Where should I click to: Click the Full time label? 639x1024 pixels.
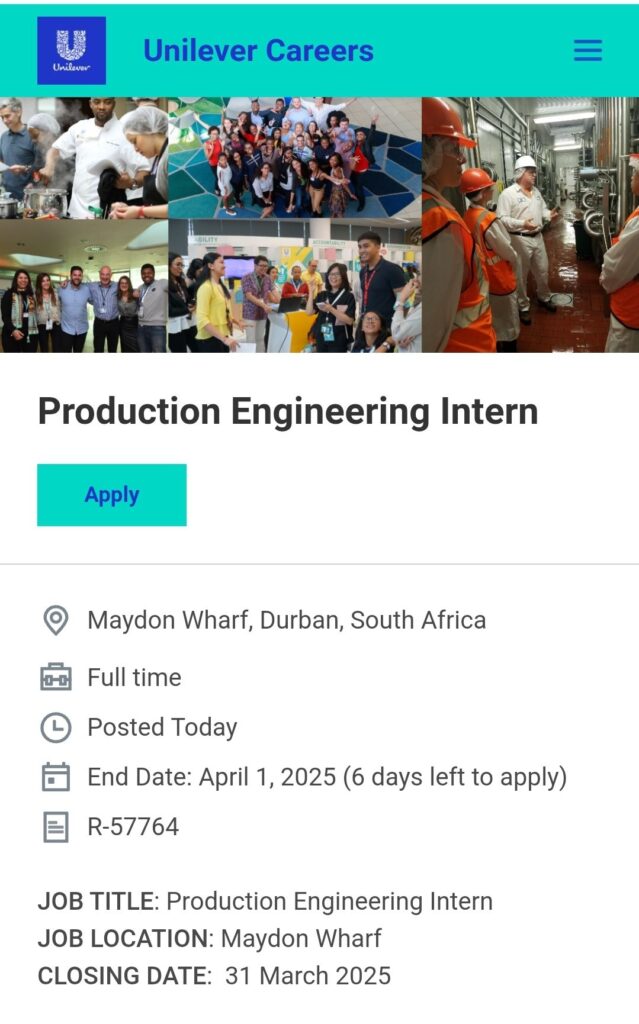click(134, 677)
